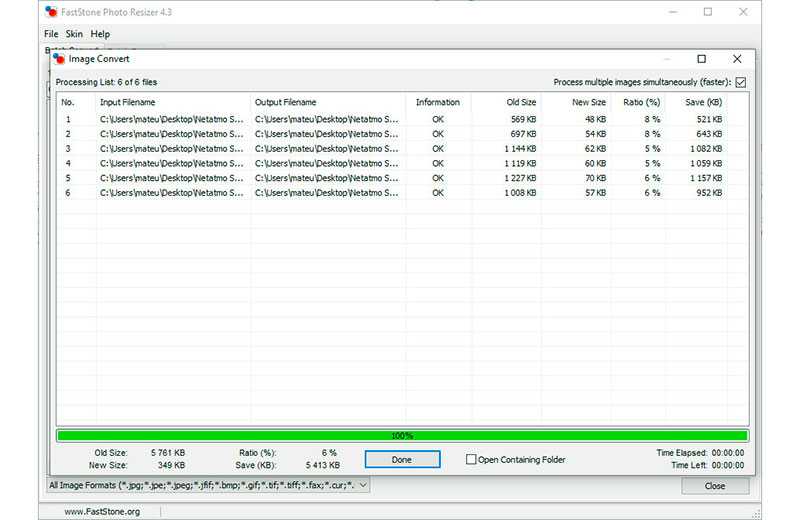Click the www.FastStone.org link
The width and height of the screenshot is (800, 520).
pos(102,511)
